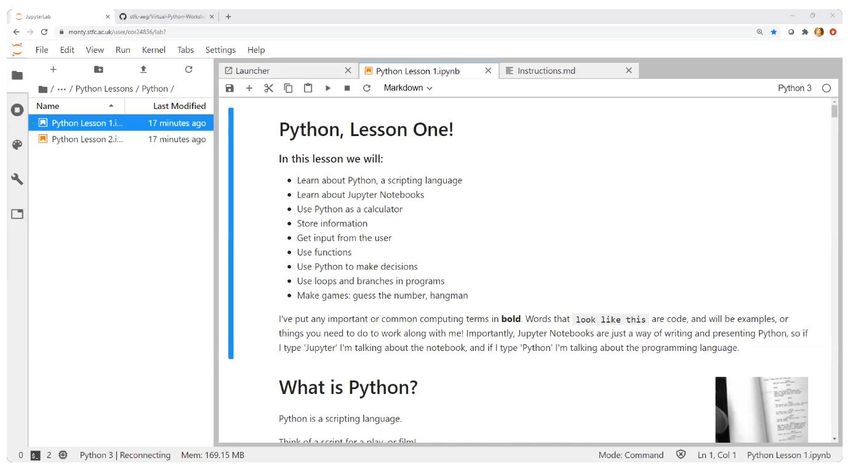Click the JupyterLab logo
The width and height of the screenshot is (850, 471).
[17, 50]
